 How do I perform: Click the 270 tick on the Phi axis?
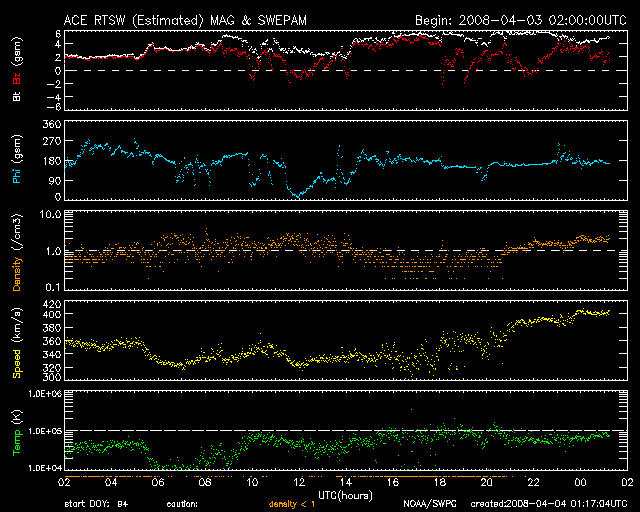point(52,141)
